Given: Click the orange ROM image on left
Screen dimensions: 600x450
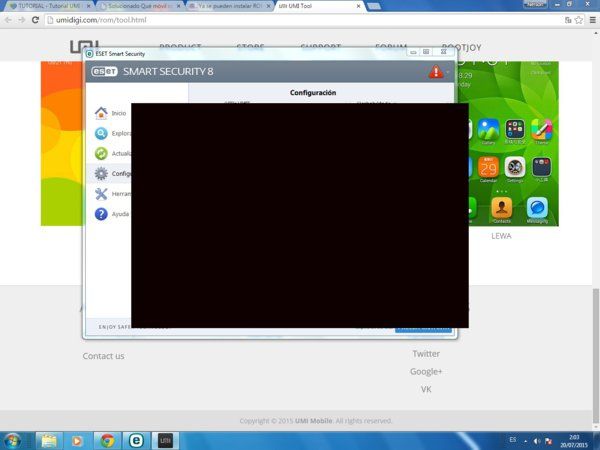Looking at the screenshot, I should tap(61, 143).
